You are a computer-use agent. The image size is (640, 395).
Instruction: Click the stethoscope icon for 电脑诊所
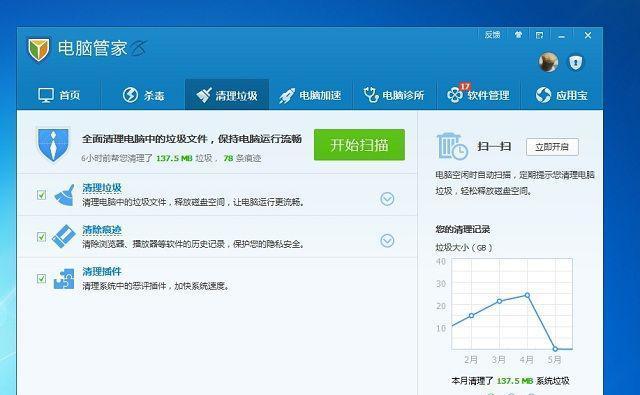coord(371,95)
